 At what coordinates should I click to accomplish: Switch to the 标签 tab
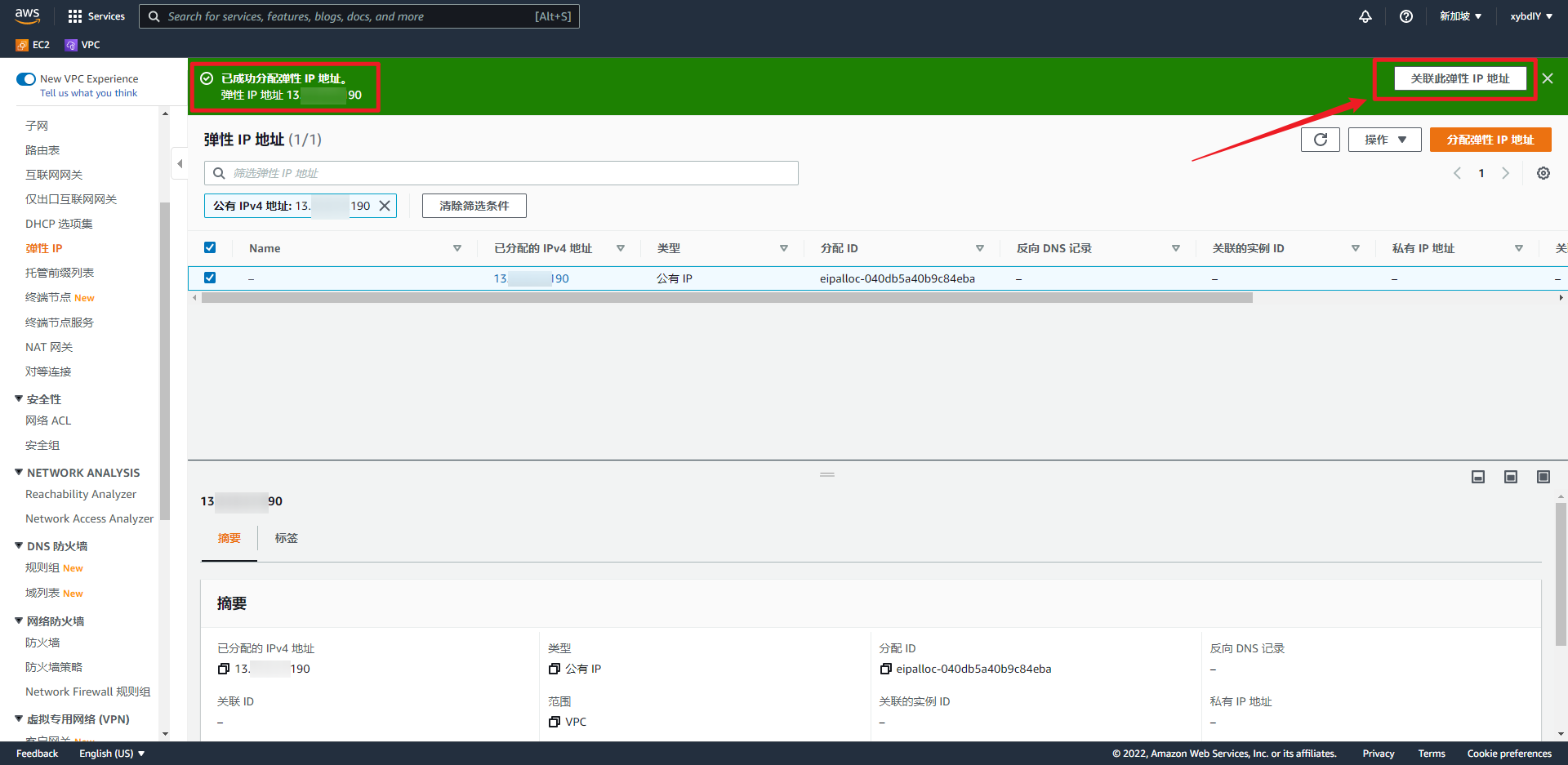pyautogui.click(x=287, y=538)
